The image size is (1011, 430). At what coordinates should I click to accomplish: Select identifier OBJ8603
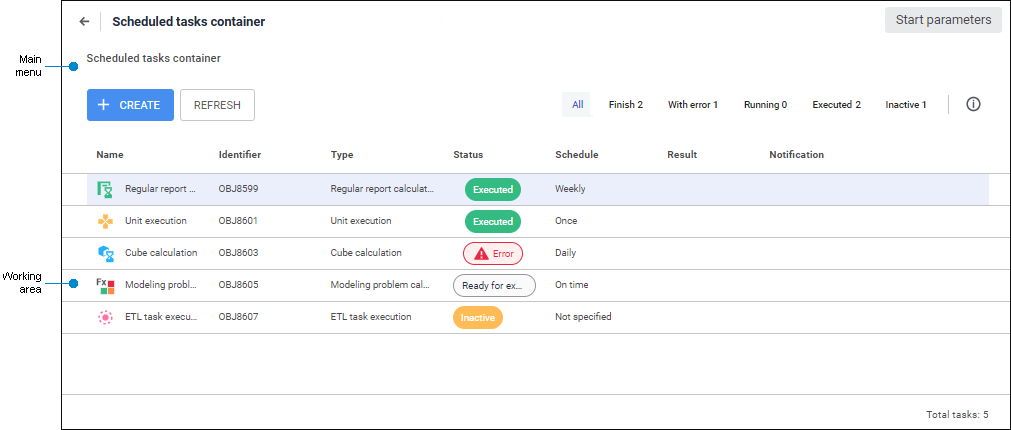coord(239,253)
